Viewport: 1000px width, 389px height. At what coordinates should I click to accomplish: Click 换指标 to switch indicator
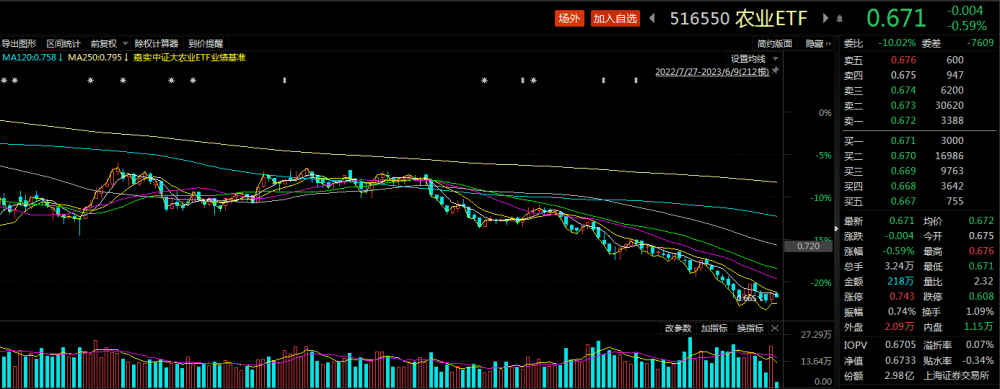[750, 328]
